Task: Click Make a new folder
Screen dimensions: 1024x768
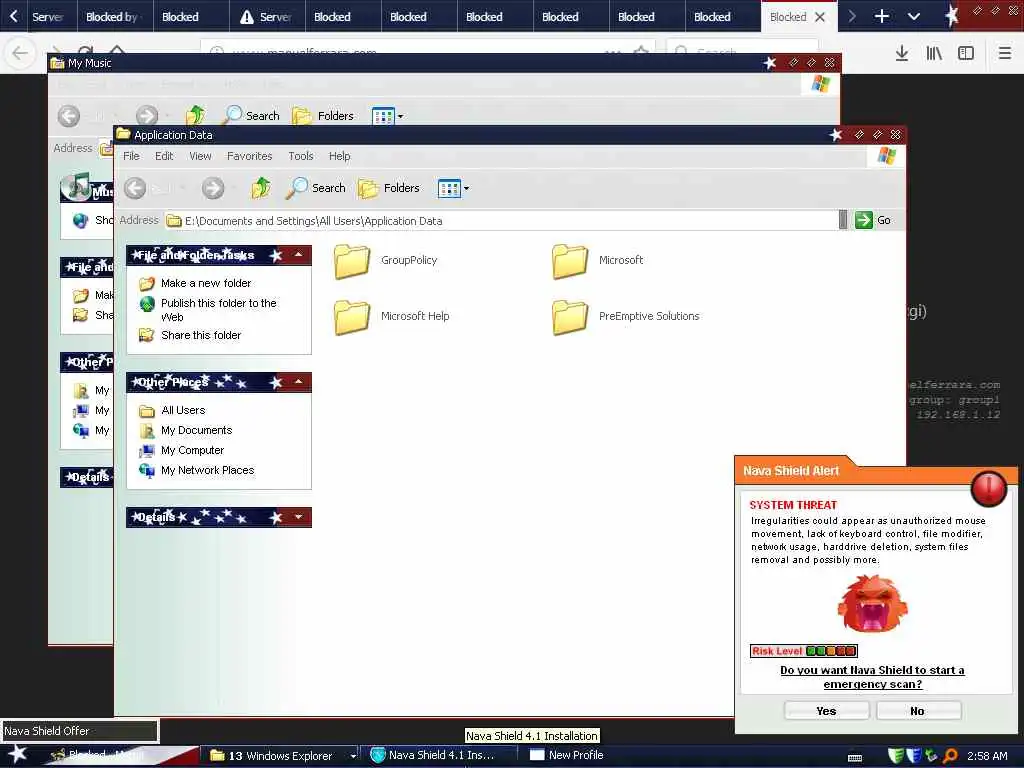Action: tap(206, 283)
